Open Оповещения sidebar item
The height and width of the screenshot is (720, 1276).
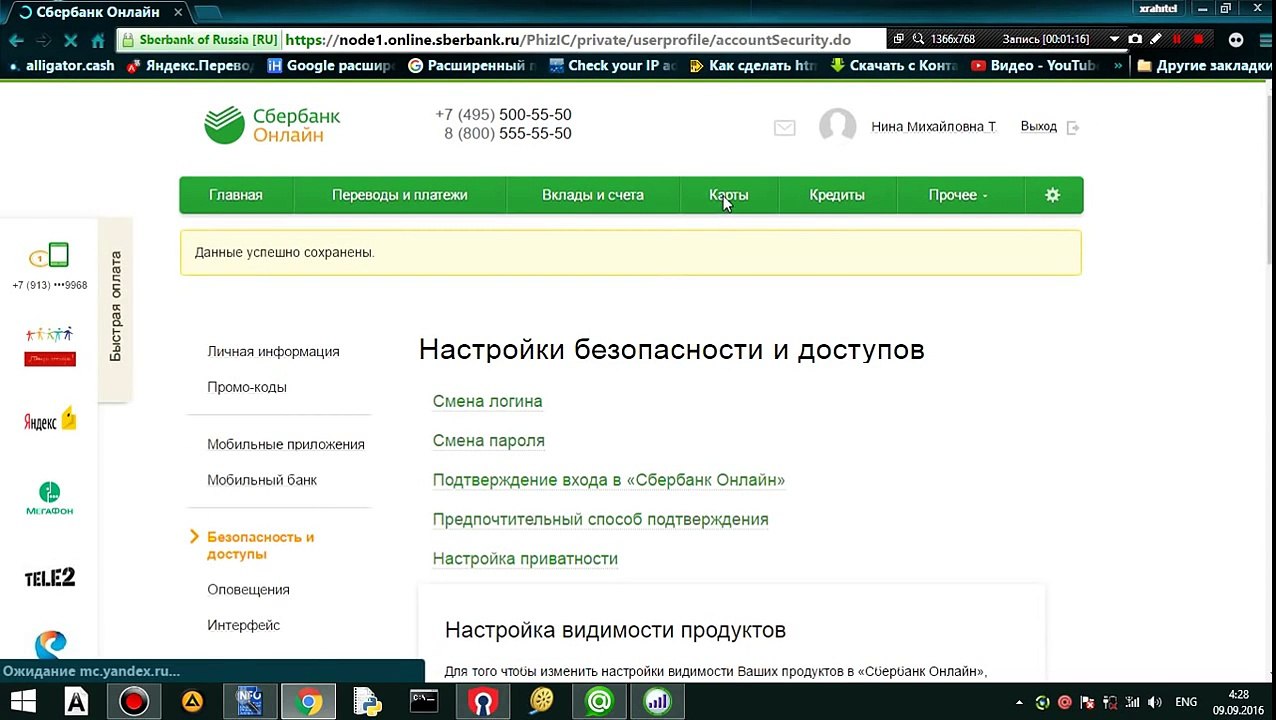click(x=248, y=590)
